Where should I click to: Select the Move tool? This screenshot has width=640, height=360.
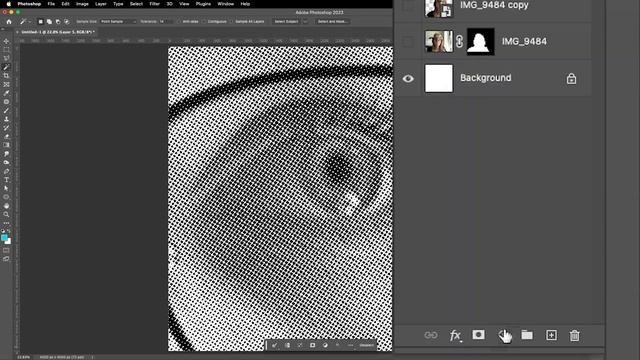pyautogui.click(x=6, y=41)
